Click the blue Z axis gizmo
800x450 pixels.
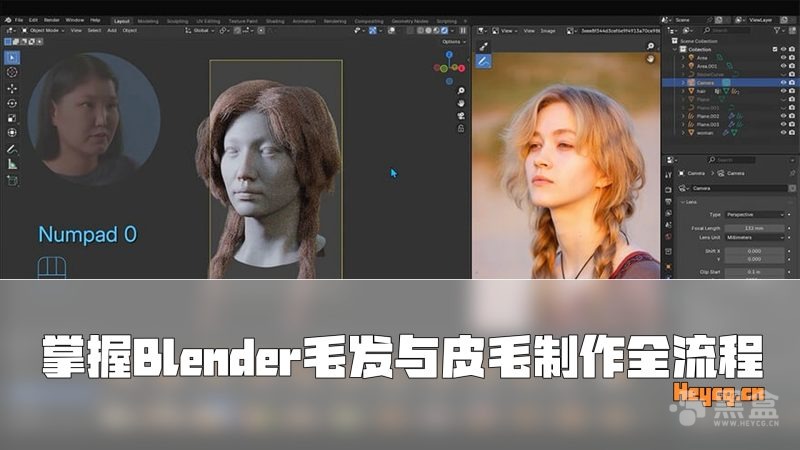coord(449,54)
